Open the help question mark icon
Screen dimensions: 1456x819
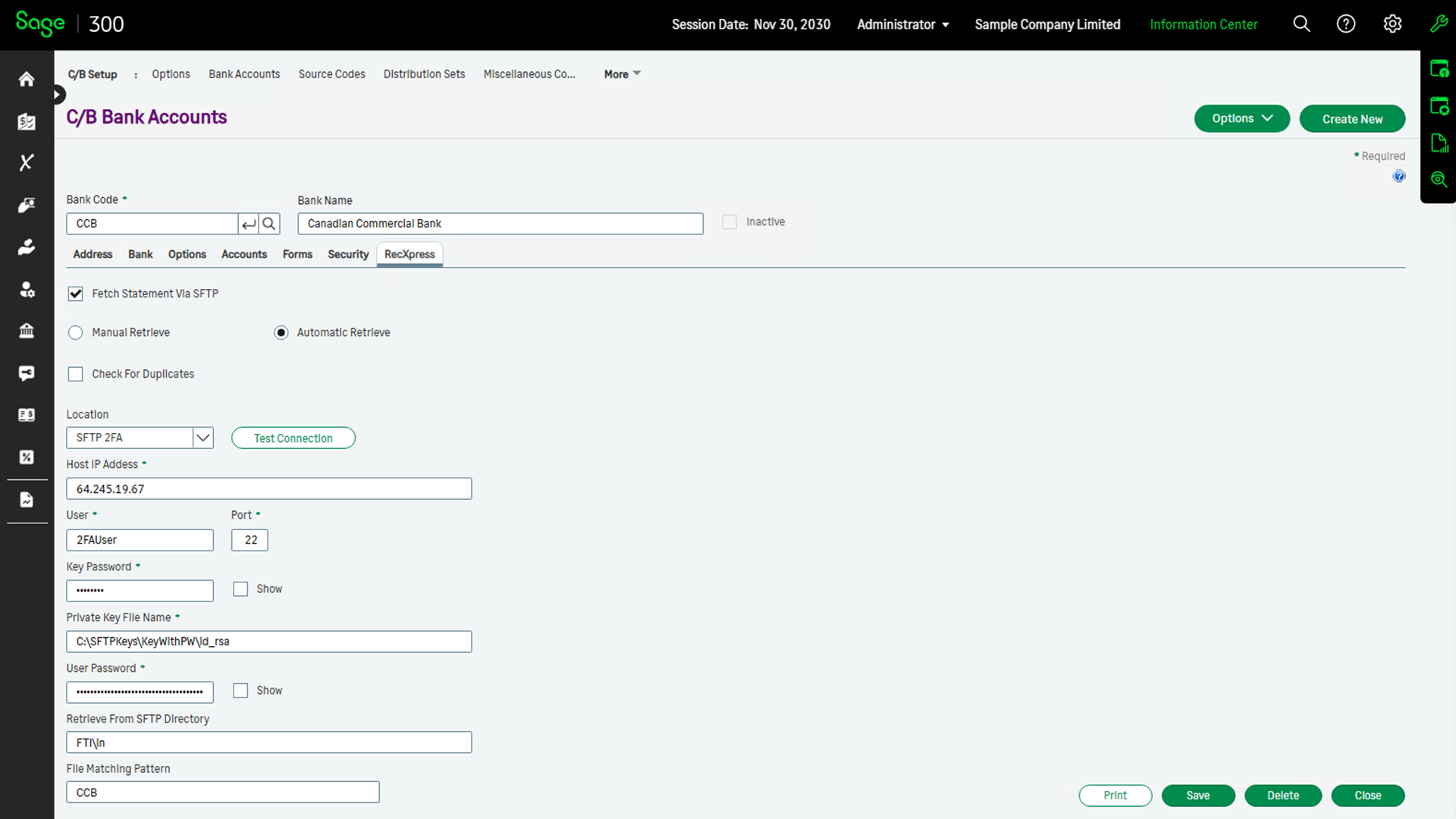1346,24
